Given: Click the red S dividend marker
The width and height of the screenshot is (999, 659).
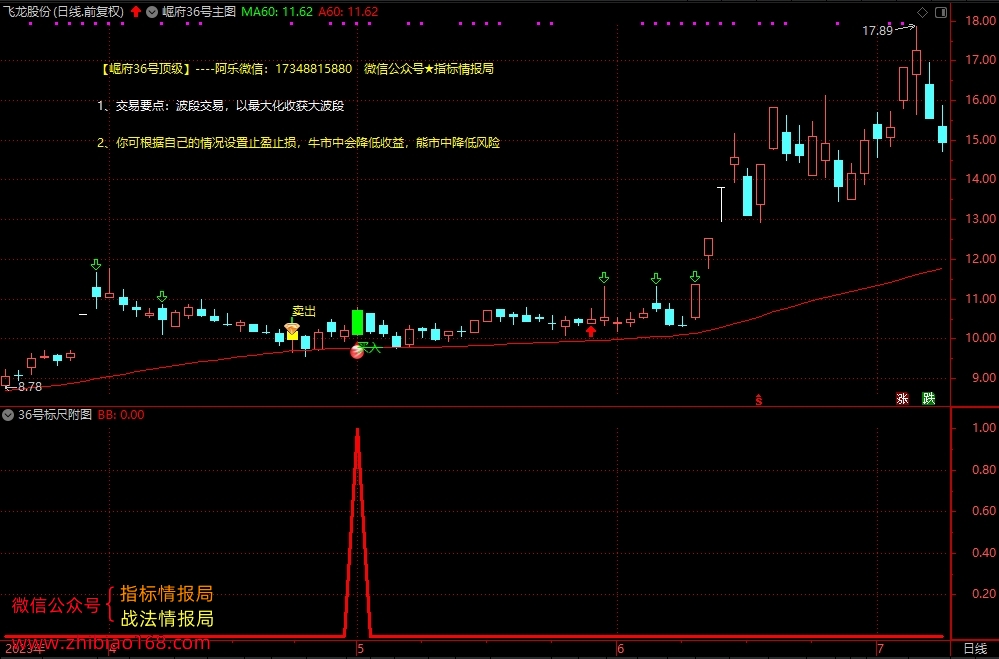Looking at the screenshot, I should (759, 400).
